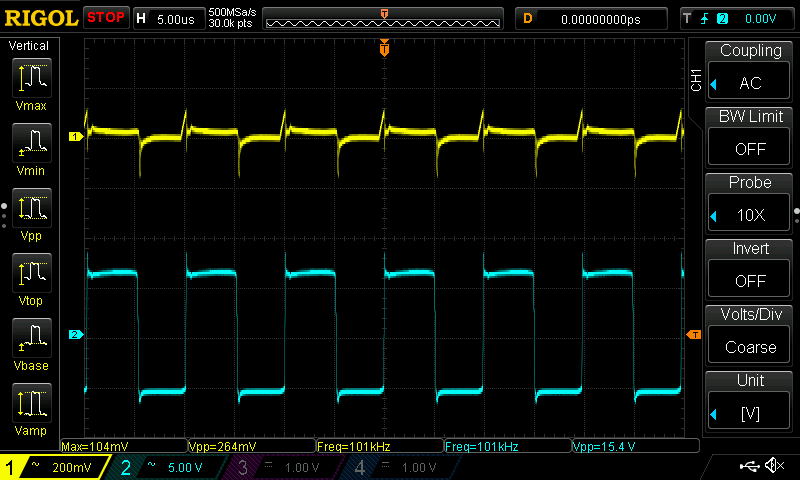
Task: Click the speaker mute icon
Action: click(x=773, y=466)
